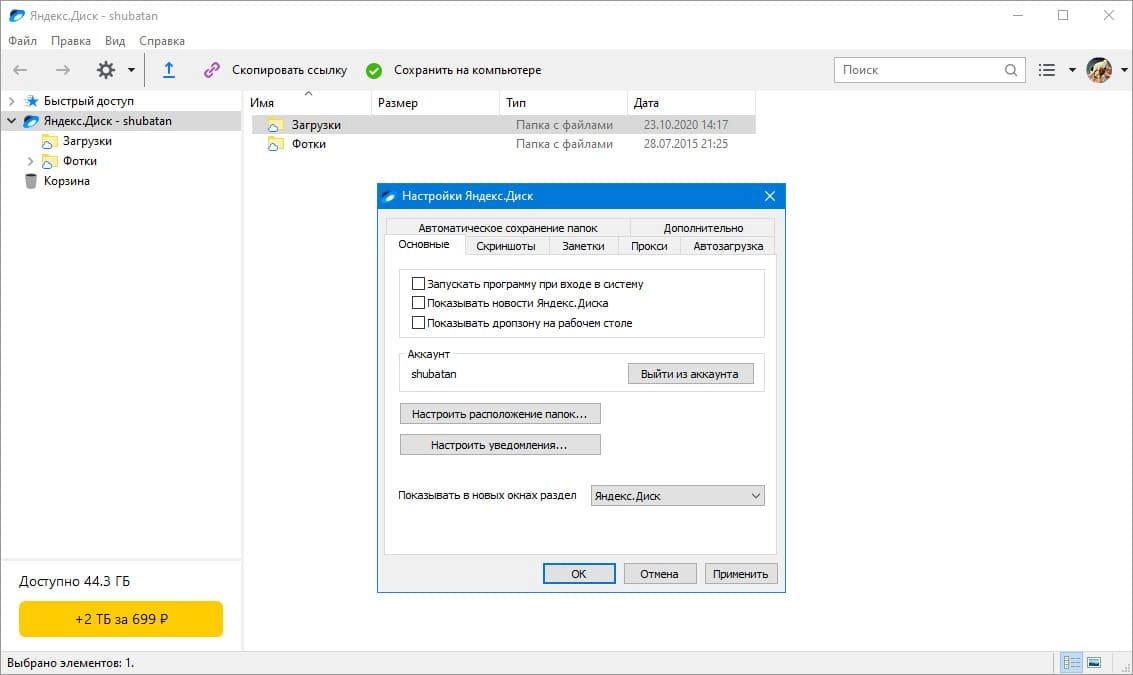The width and height of the screenshot is (1133, 675).
Task: Expand the Фотки folder tree node
Action: (x=30, y=161)
